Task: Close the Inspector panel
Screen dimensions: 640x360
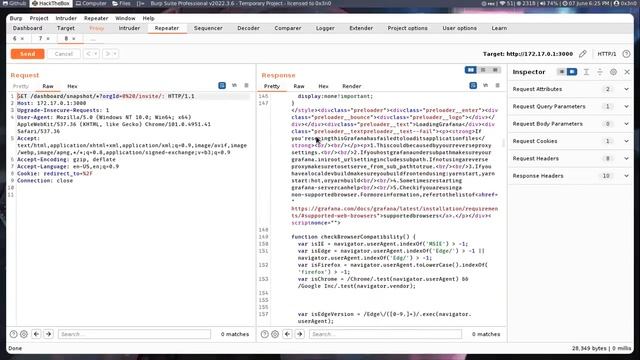Action: click(627, 72)
